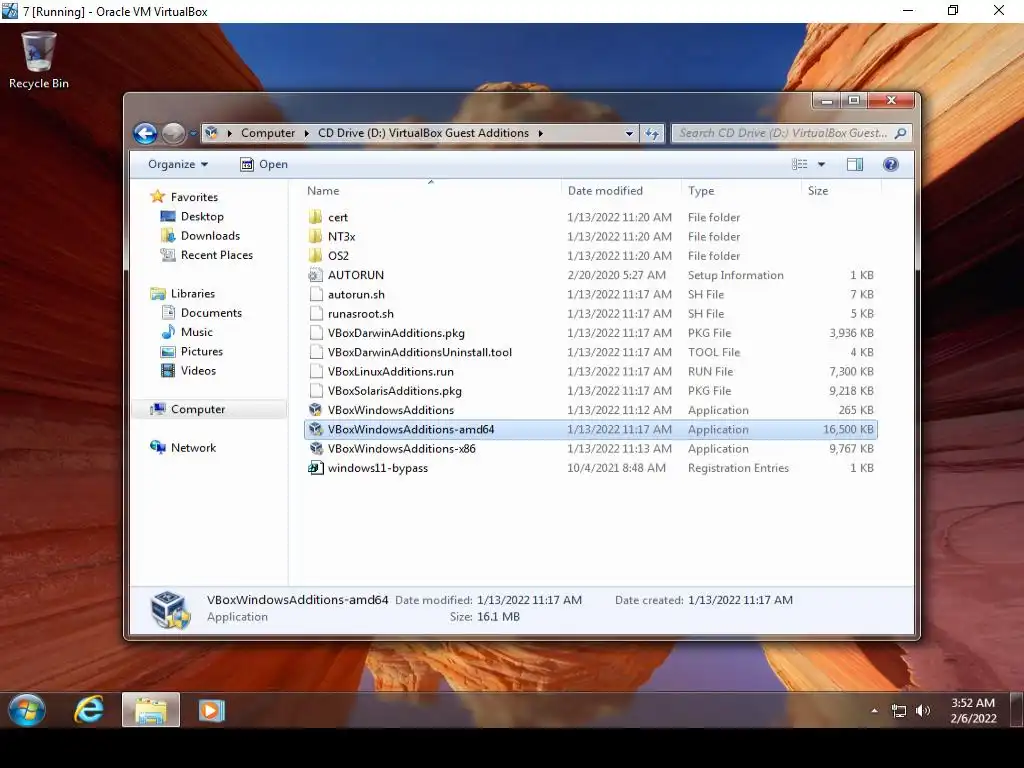The image size is (1024, 768).
Task: Click '2/20/2020 5:27 AM' date cell
Action: click(x=616, y=275)
